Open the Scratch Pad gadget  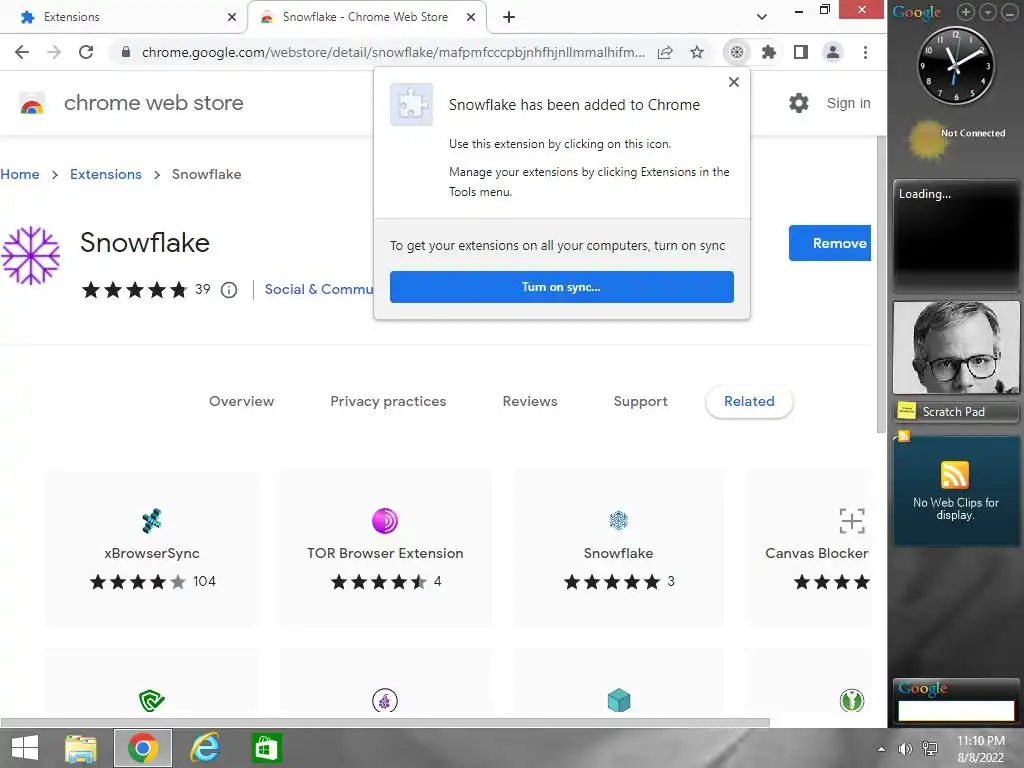click(x=956, y=411)
